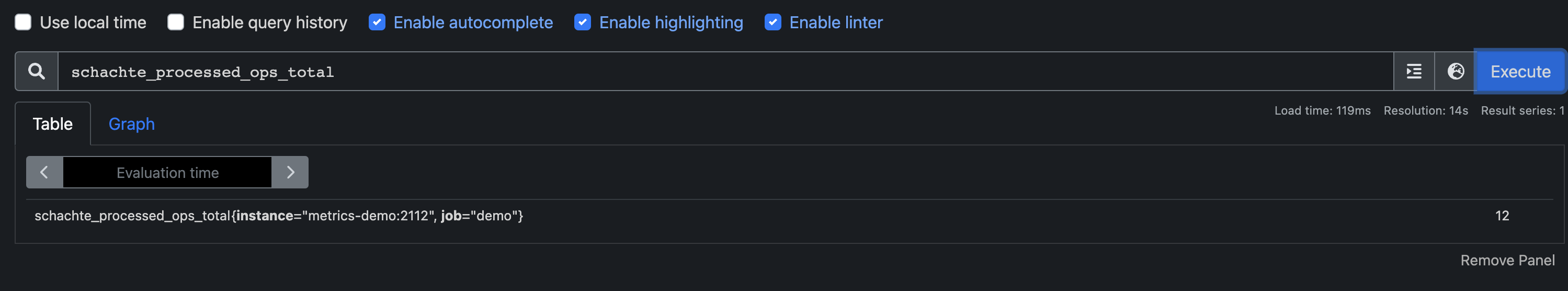Viewport: 1568px width, 291px height.
Task: Enable the query history checkbox
Action: click(176, 23)
